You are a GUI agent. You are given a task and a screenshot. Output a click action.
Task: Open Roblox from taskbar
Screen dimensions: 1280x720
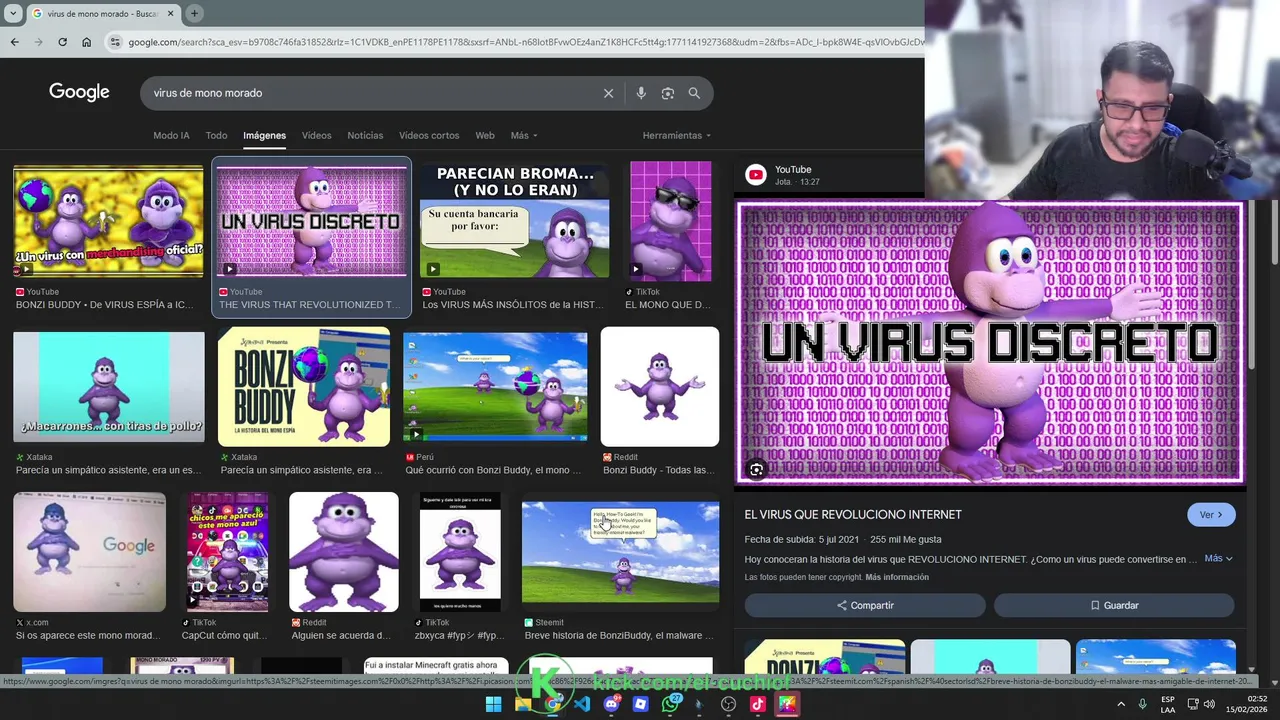641,704
